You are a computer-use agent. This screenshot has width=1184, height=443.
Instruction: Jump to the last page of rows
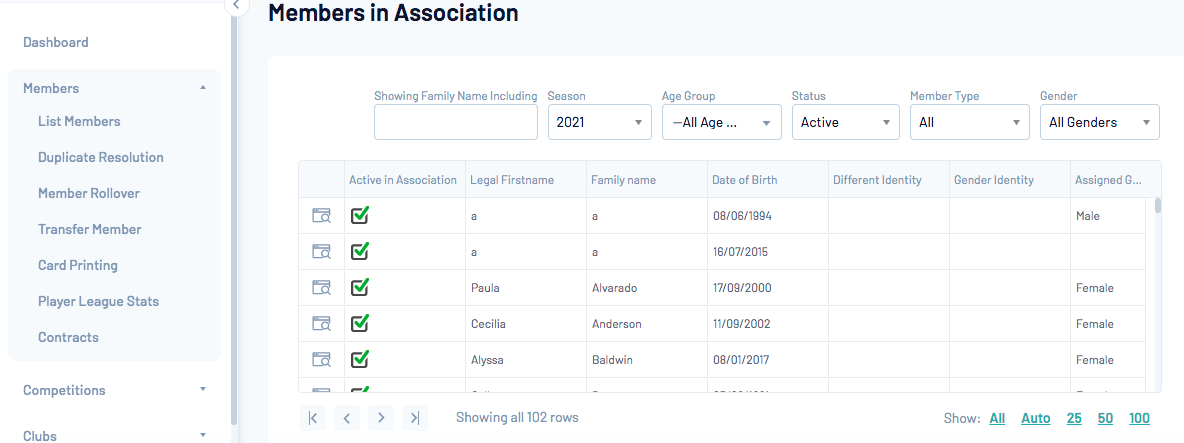pos(415,418)
